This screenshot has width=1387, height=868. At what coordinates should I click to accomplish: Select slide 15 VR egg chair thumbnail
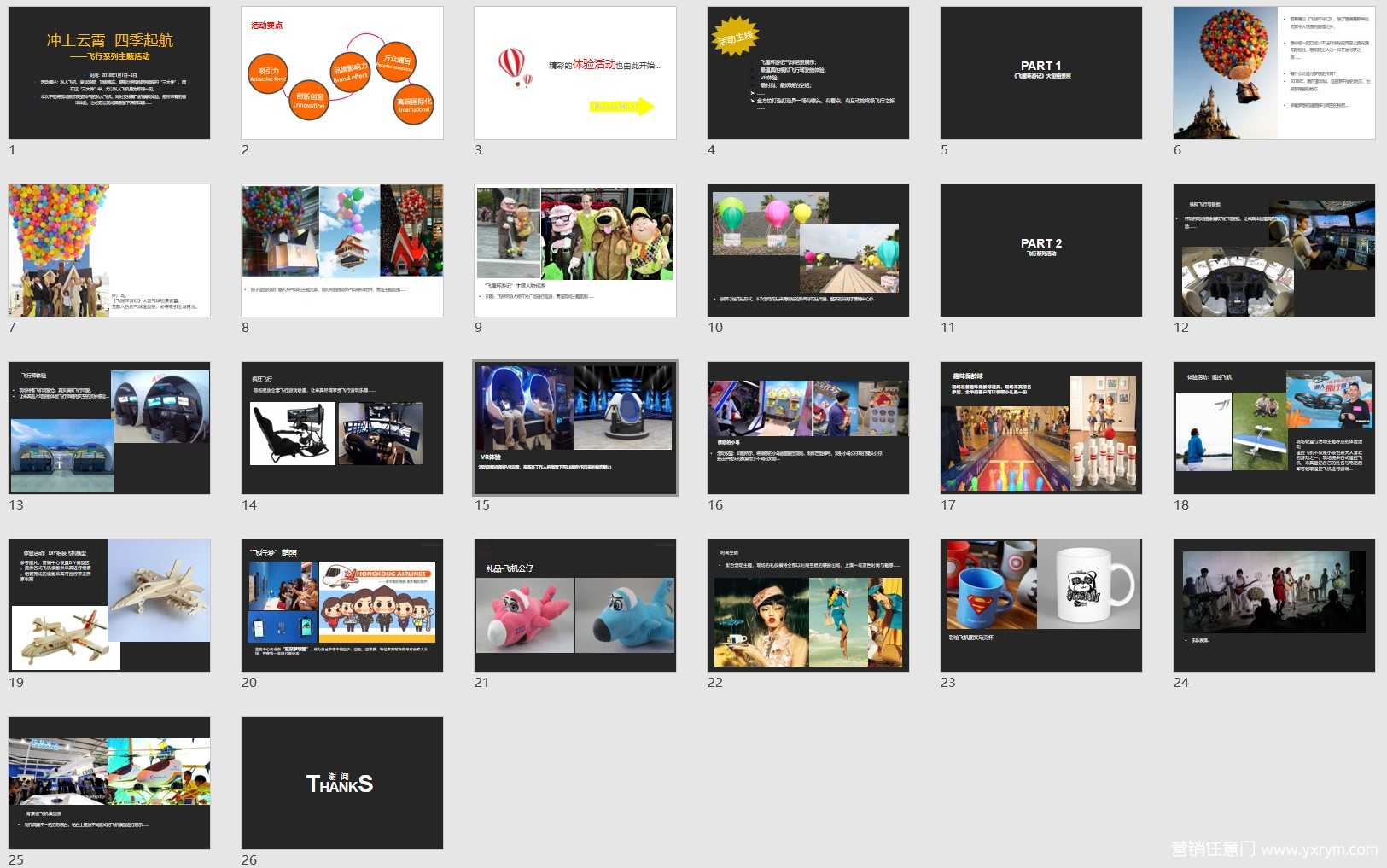coord(575,428)
